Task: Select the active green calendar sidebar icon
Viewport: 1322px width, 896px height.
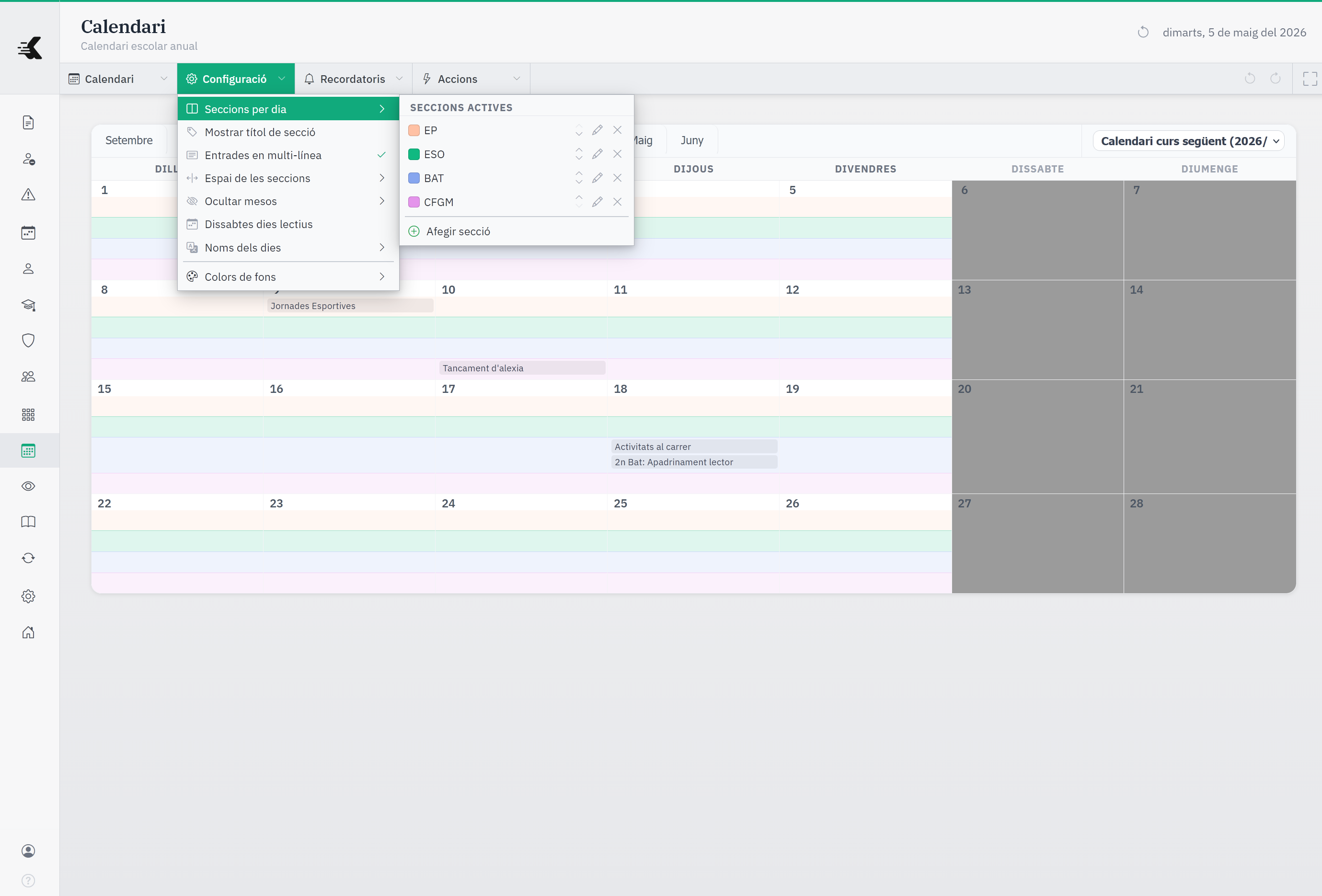Action: [x=28, y=450]
